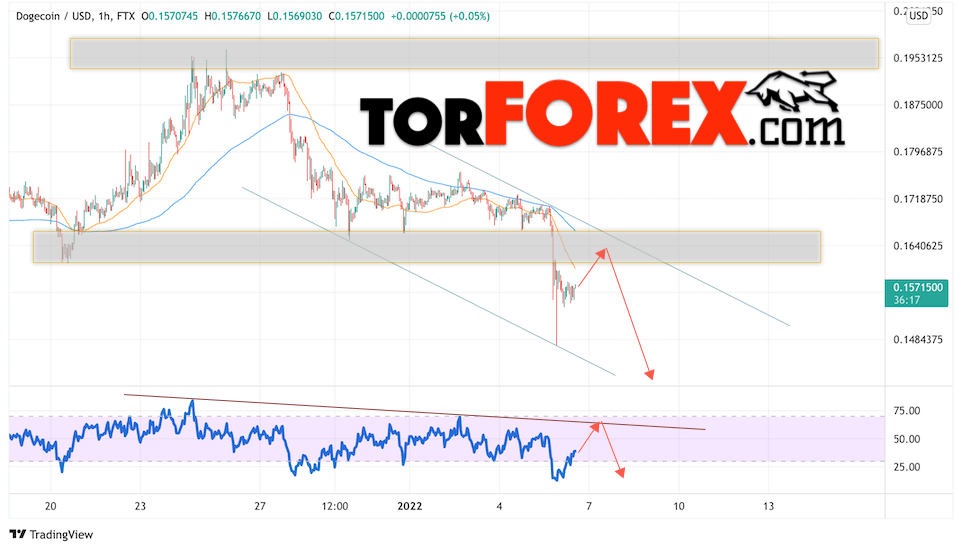Click the change value +0.0000755 (+0.05%)

point(440,17)
